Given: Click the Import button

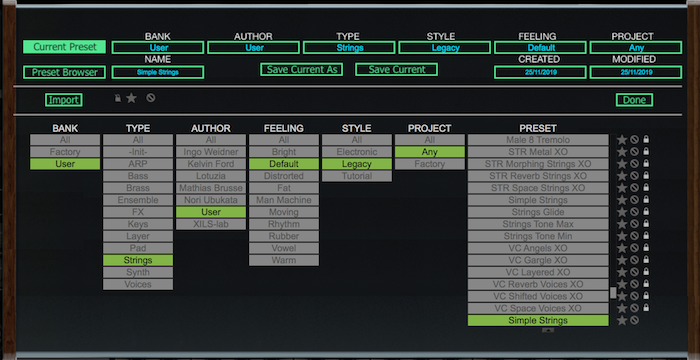Looking at the screenshot, I should pos(63,100).
